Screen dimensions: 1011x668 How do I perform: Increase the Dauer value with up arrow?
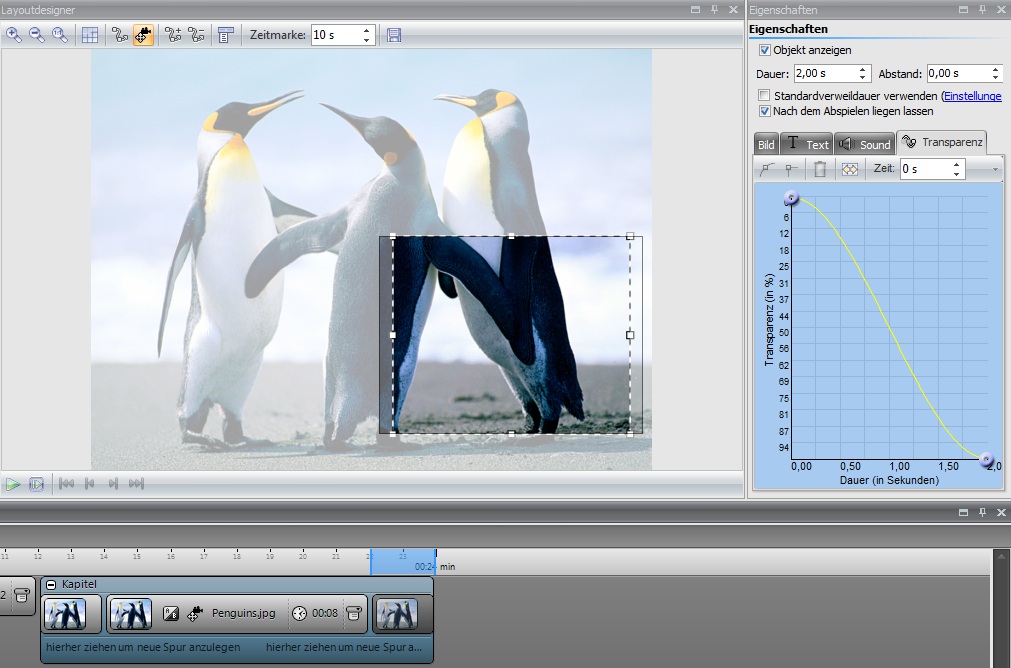863,69
